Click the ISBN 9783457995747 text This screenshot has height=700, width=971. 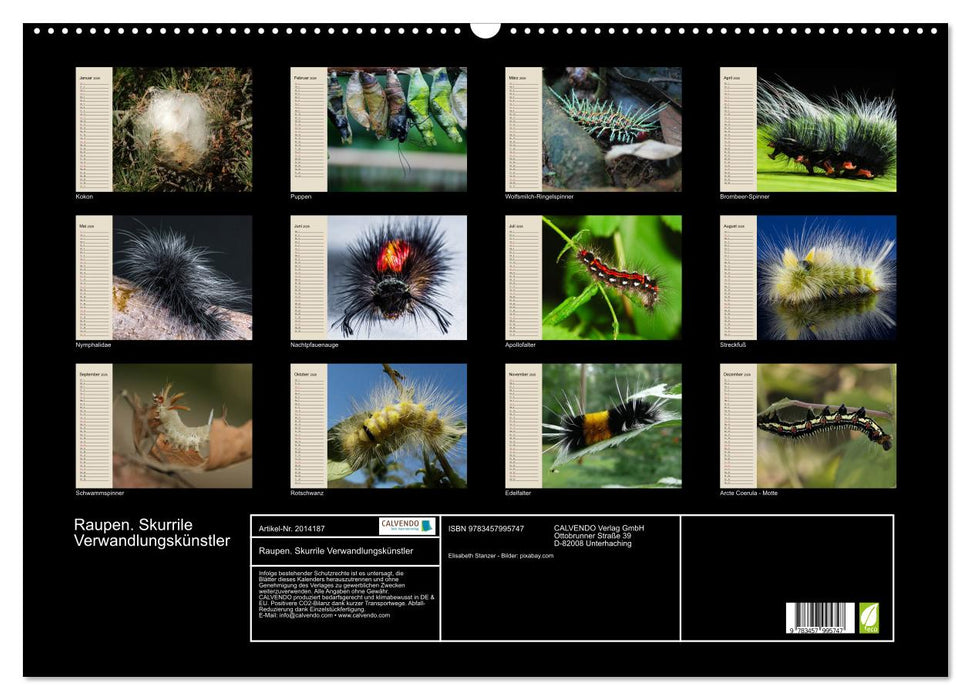click(486, 528)
